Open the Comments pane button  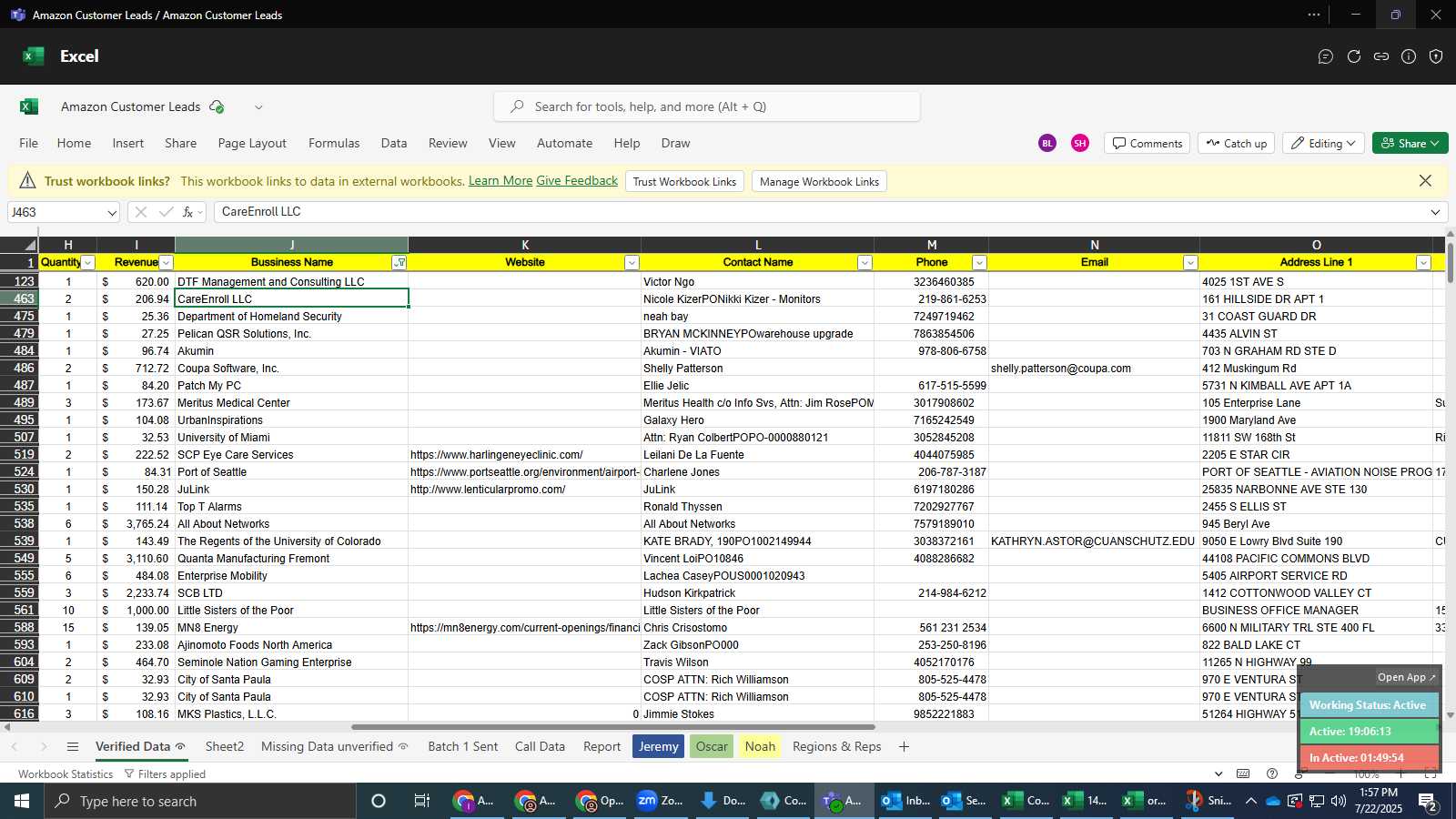click(x=1147, y=143)
